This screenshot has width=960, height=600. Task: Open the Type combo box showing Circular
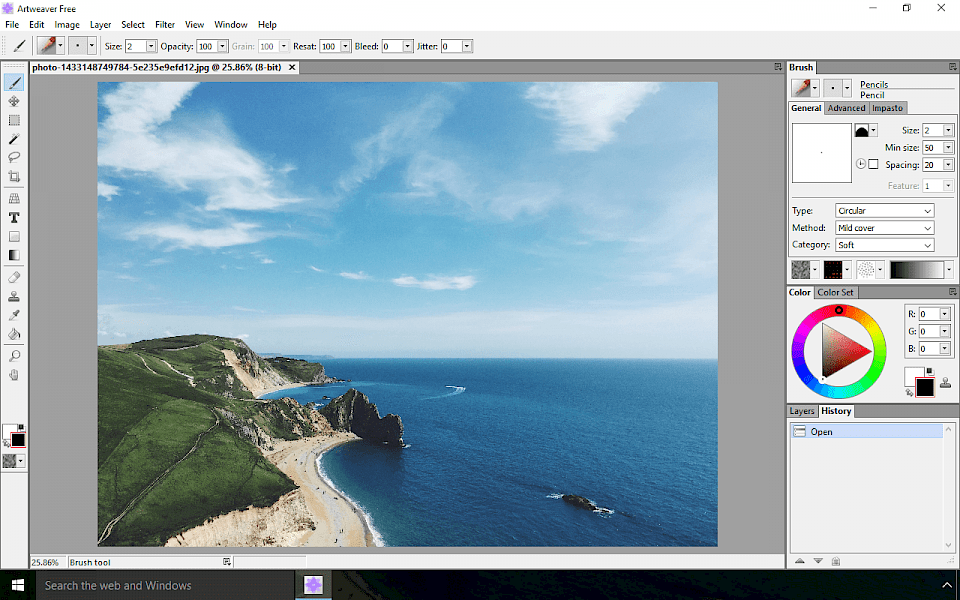pyautogui.click(x=885, y=211)
